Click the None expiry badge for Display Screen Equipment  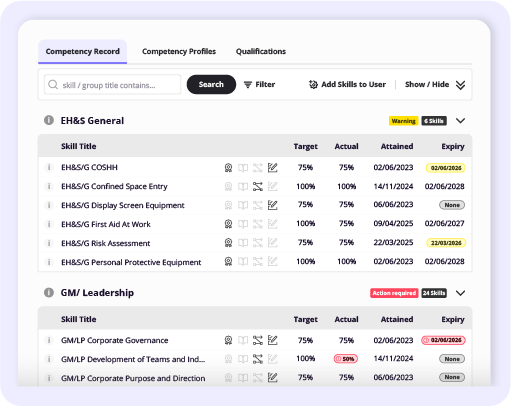click(452, 205)
